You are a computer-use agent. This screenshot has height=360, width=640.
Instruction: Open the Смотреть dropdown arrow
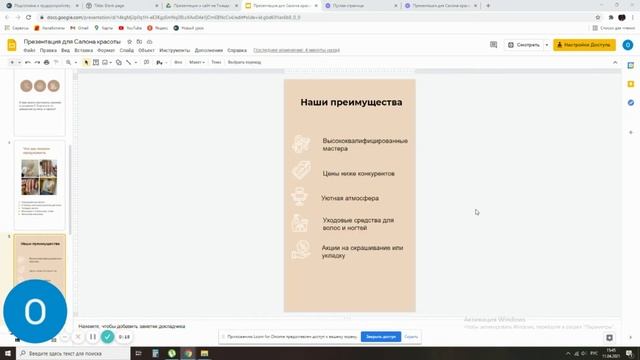tap(547, 45)
